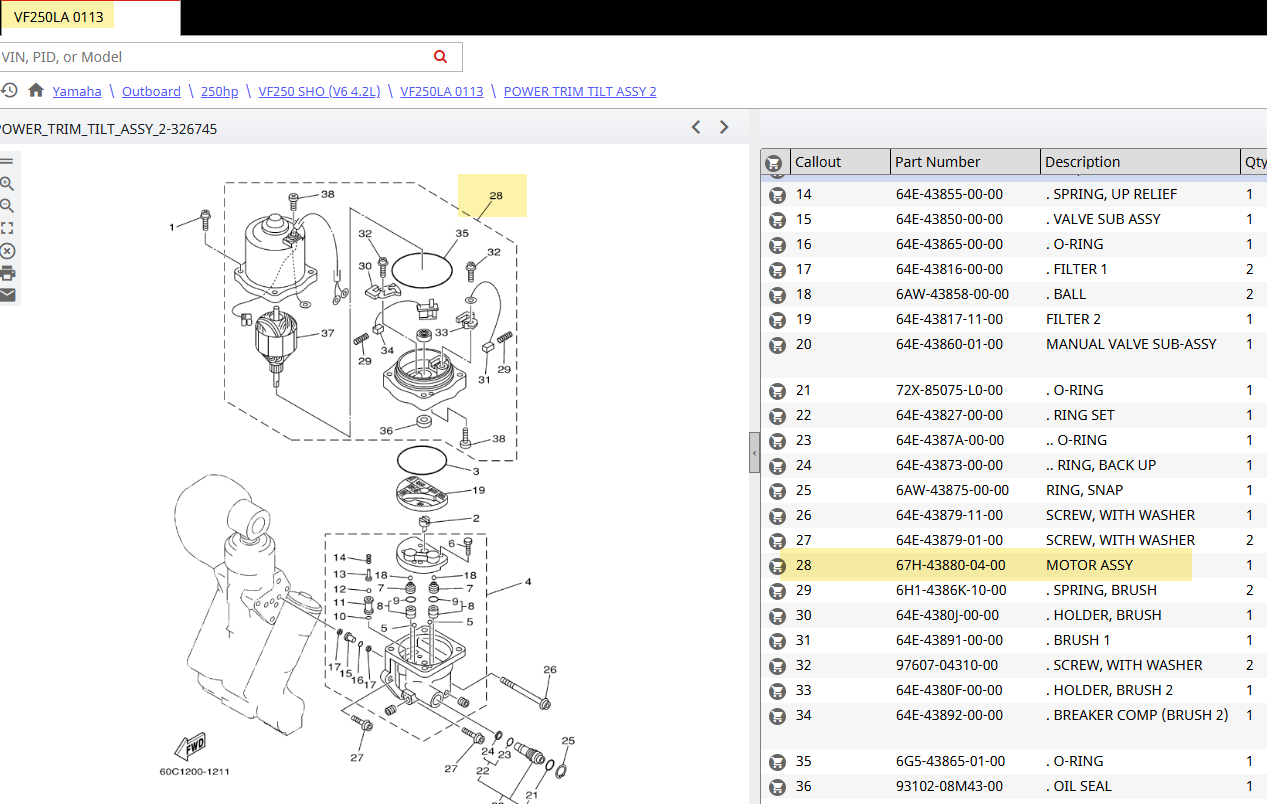The height and width of the screenshot is (804, 1267).
Task: Select the VF250LA 0113 tab
Action: [59, 17]
